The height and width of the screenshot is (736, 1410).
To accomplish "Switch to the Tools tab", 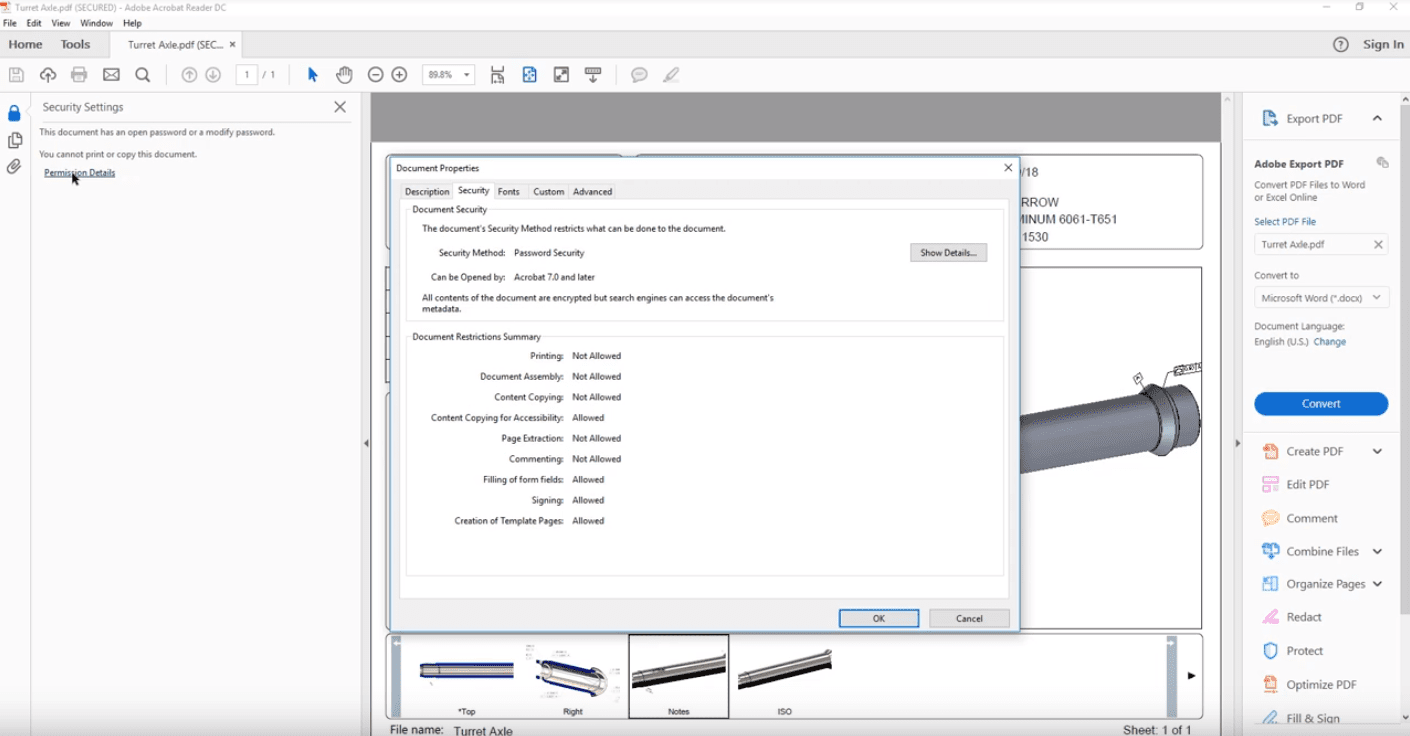I will 75,44.
